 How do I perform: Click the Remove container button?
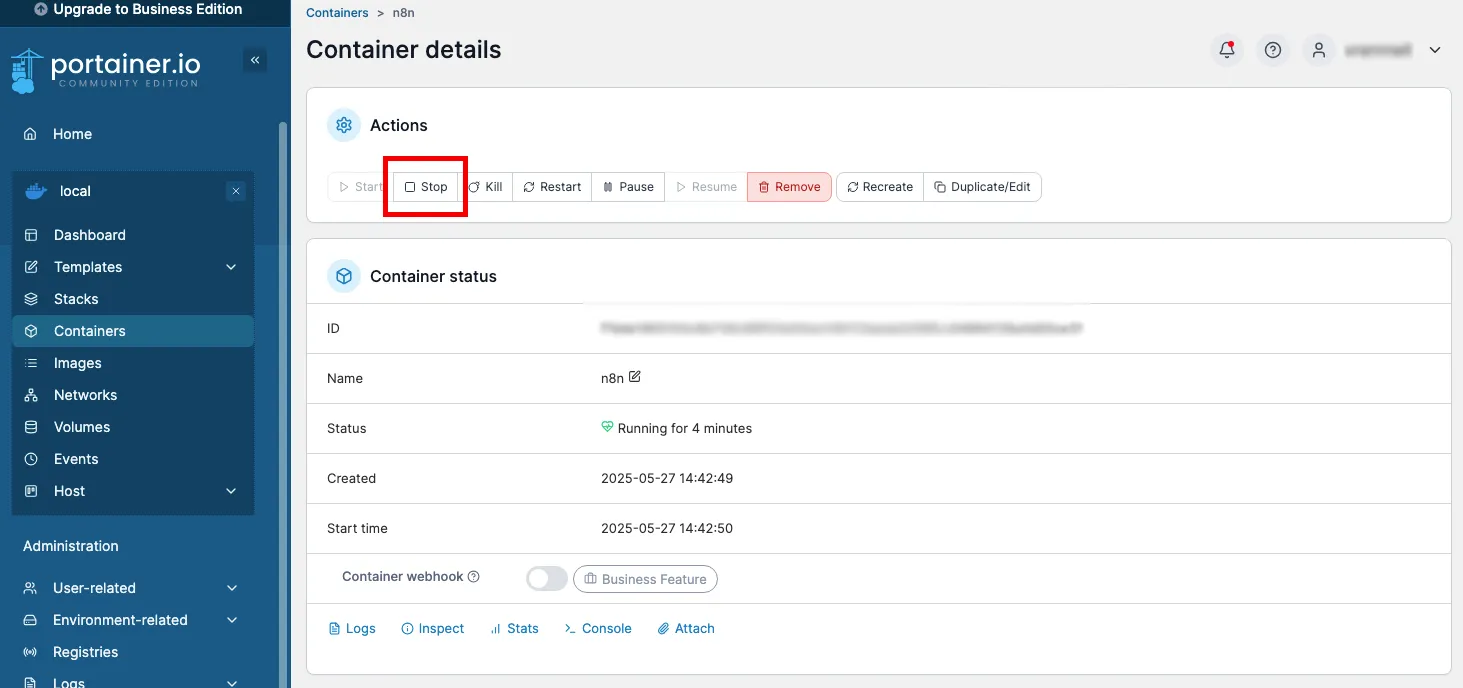click(x=789, y=187)
